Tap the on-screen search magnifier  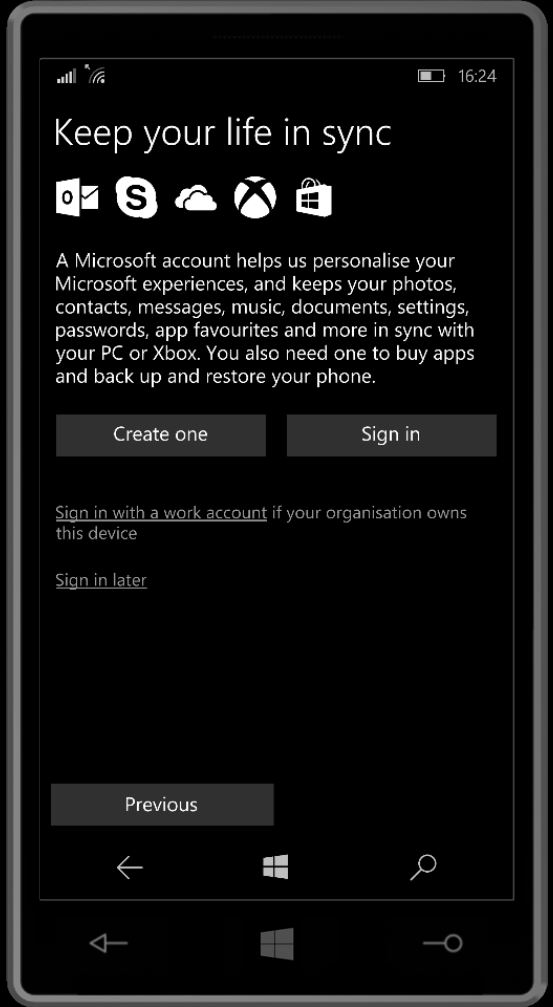coord(423,868)
